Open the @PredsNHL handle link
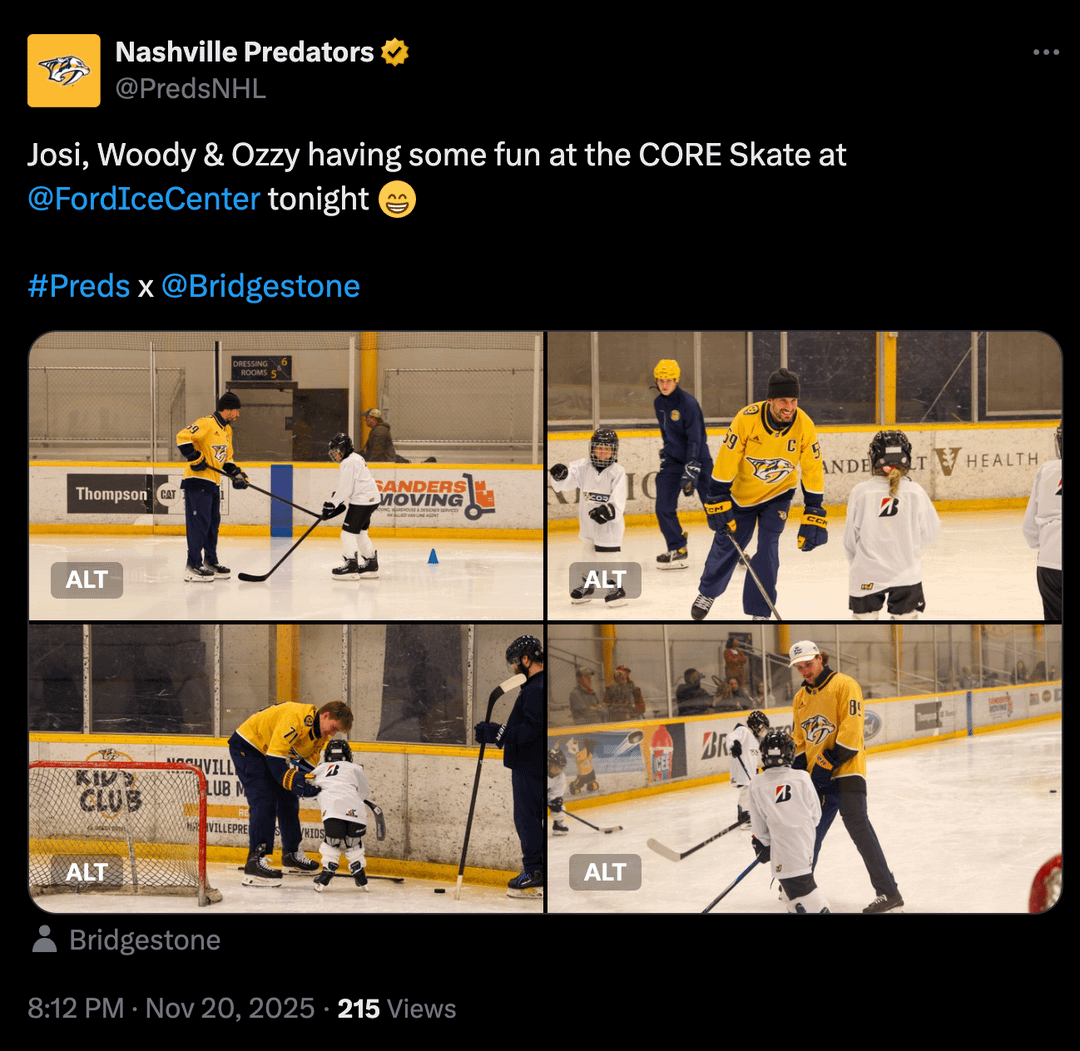 click(x=191, y=88)
